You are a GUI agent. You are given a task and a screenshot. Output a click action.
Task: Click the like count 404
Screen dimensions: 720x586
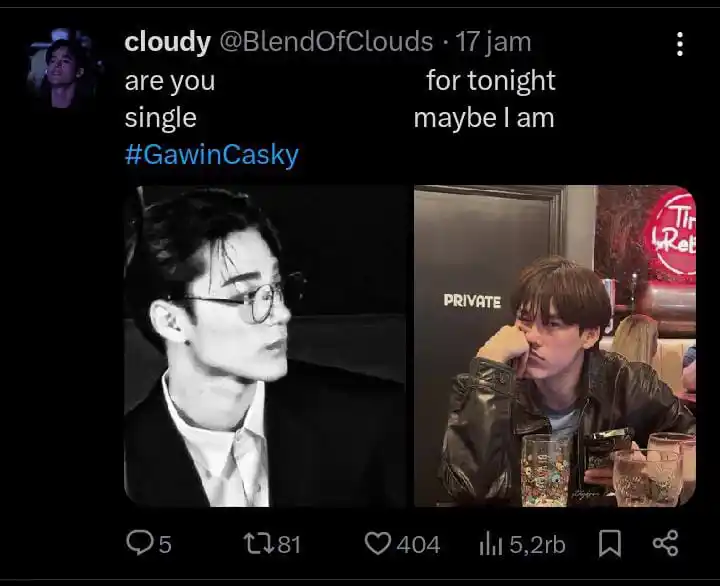418,544
